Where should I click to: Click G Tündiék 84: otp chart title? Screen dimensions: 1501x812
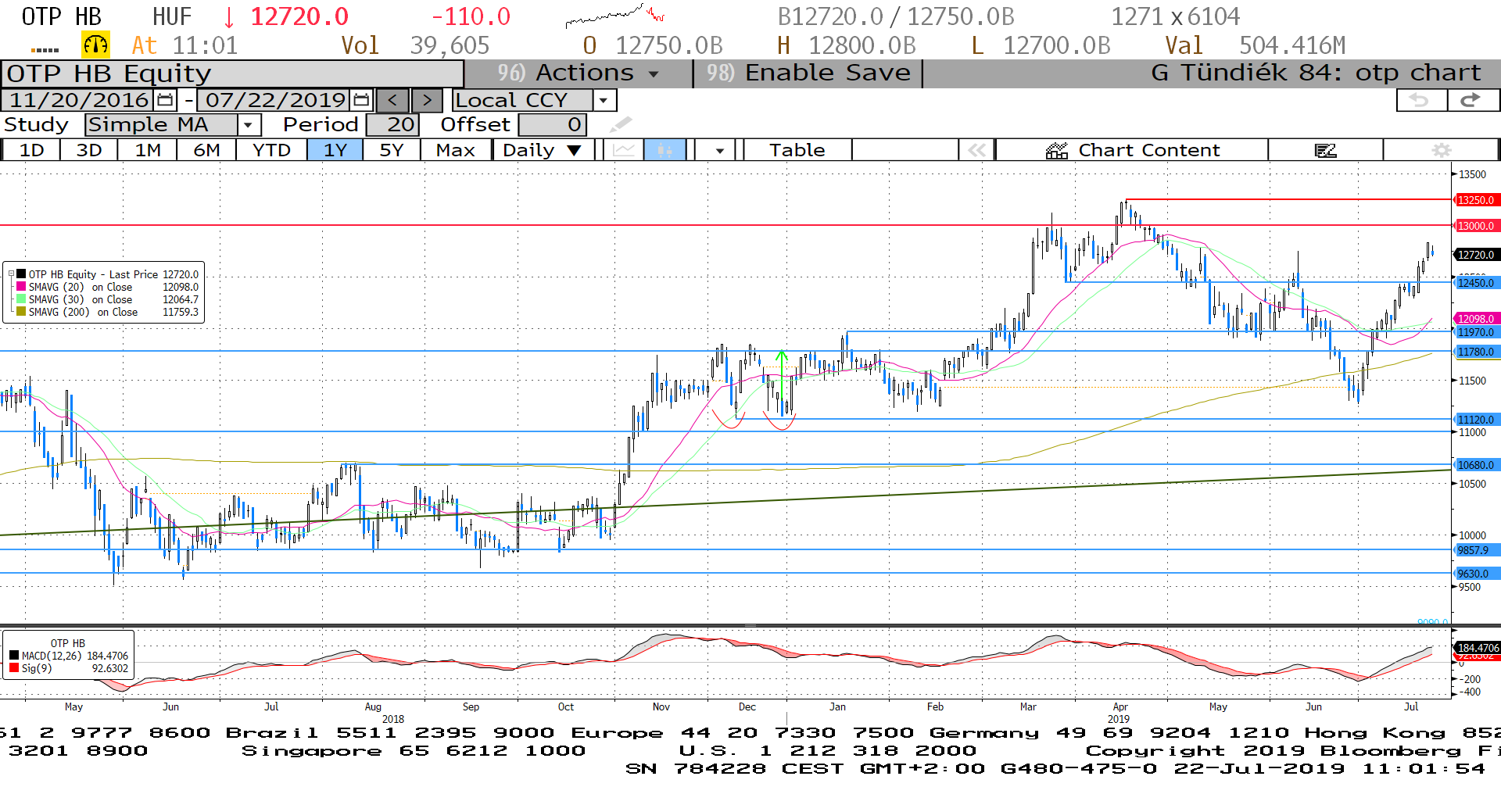tap(1316, 73)
